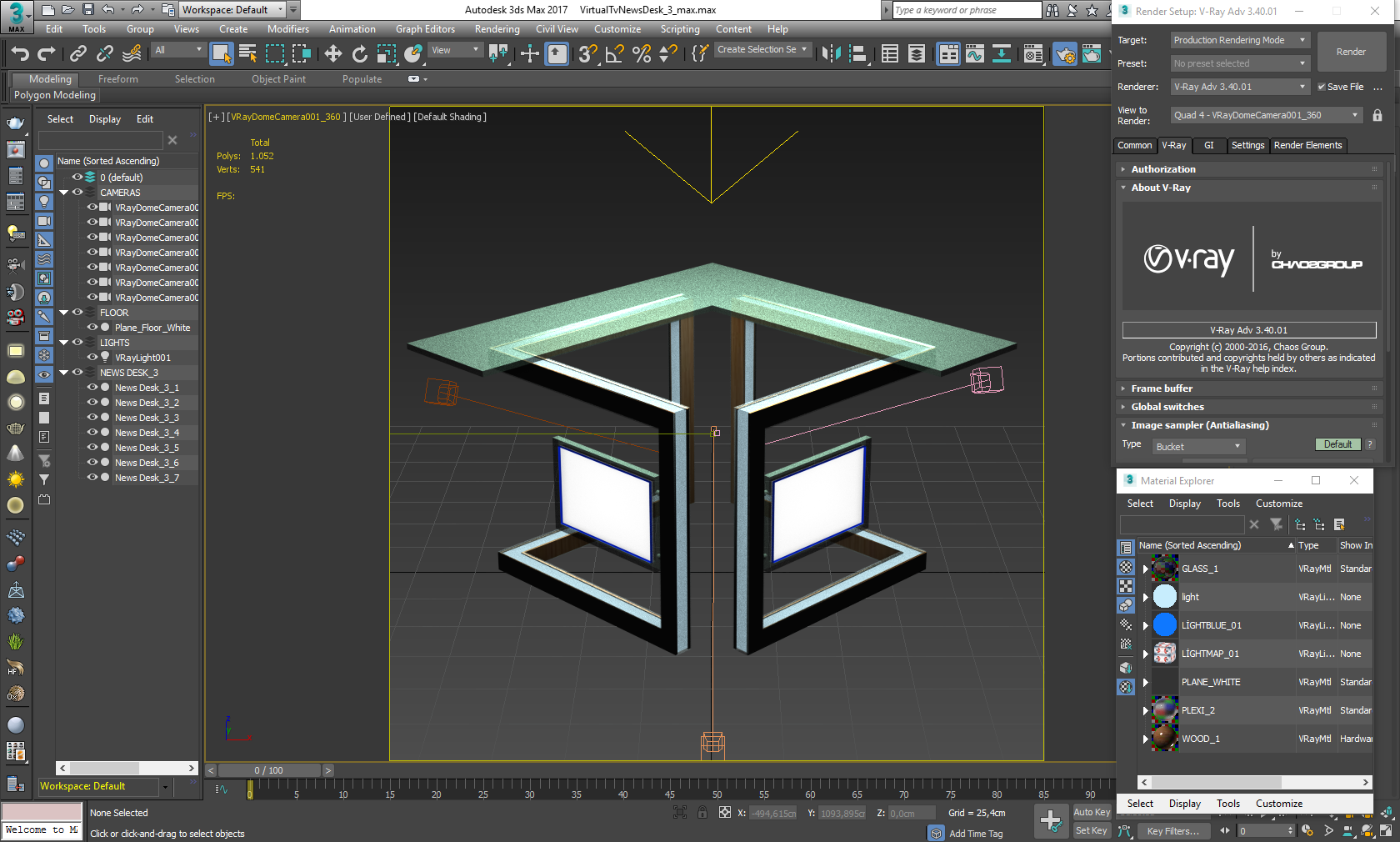Click the Auto Key button
The image size is (1400, 842).
coord(1091,812)
